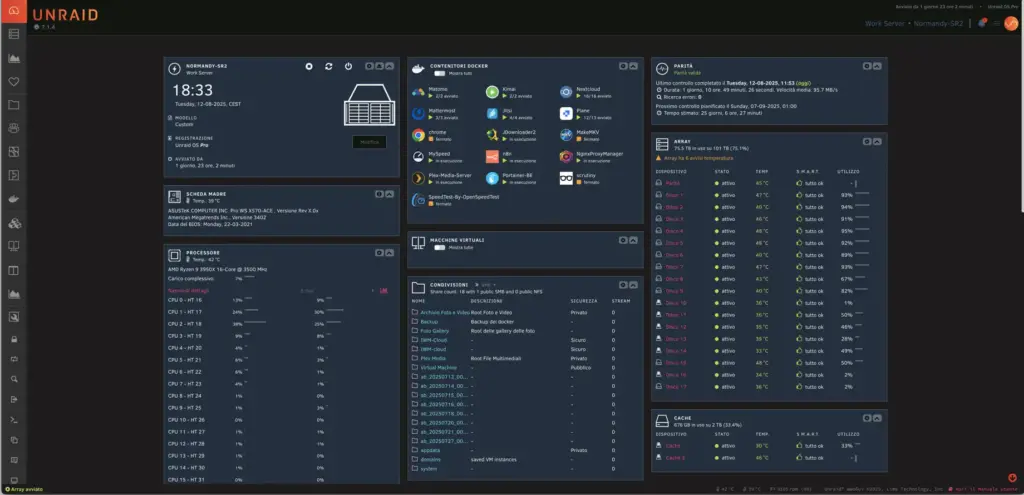Click the chrome container icon
Viewport: 1024px width, 495px height.
[x=418, y=134]
